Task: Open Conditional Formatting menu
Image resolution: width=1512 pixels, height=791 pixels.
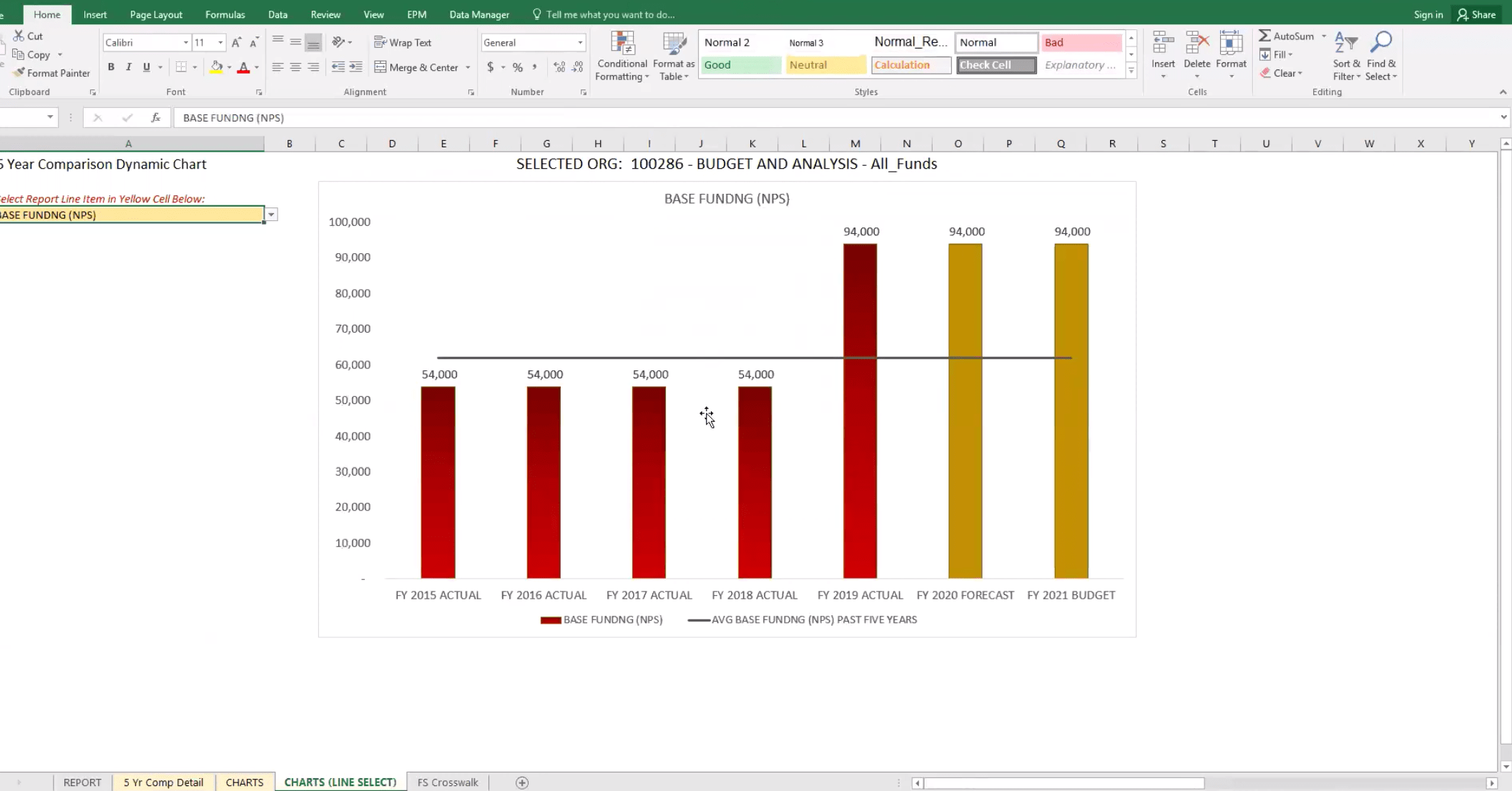Action: pyautogui.click(x=622, y=56)
